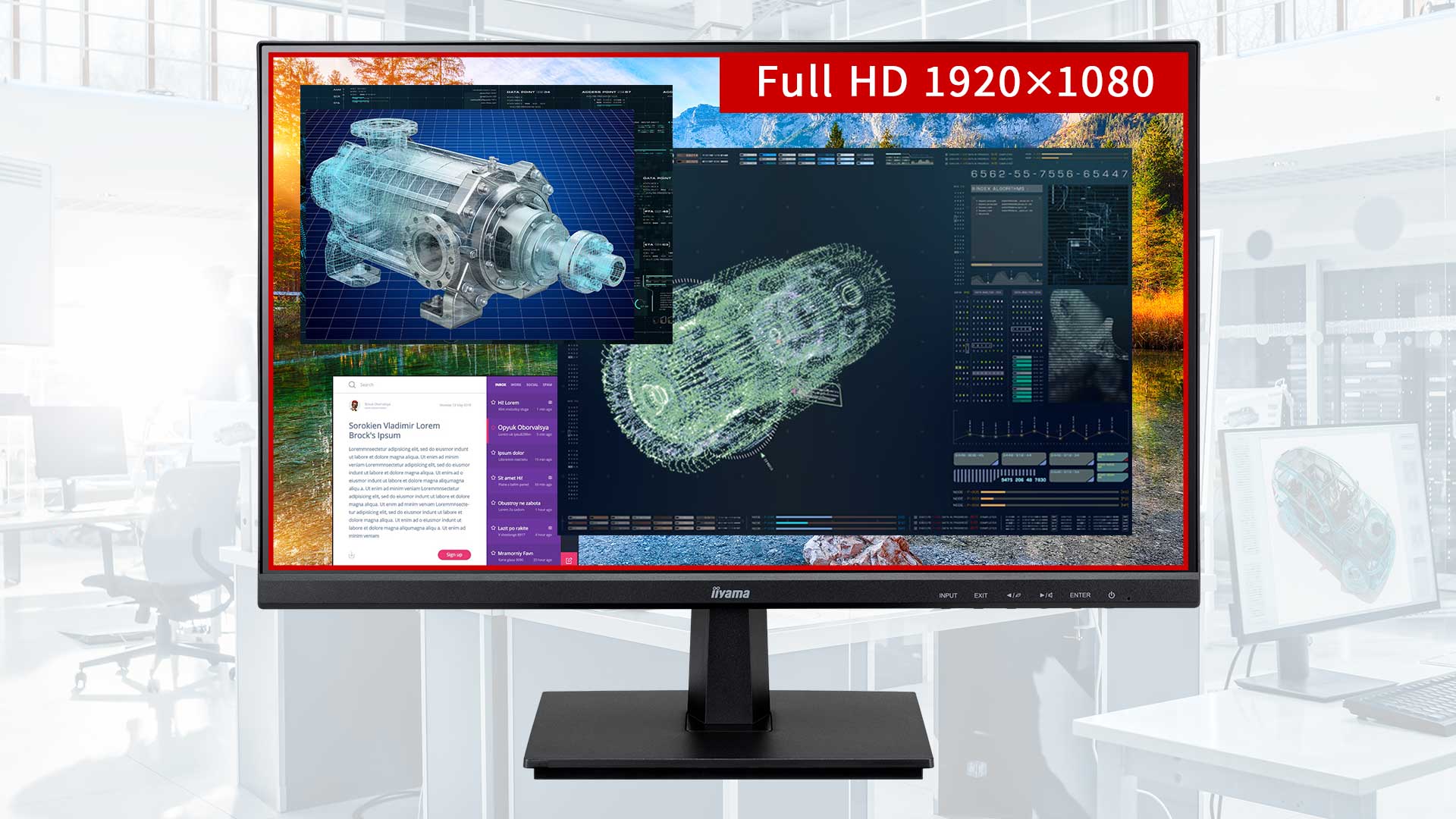Viewport: 1456px width, 819px height.
Task: Open the compose icon below the inbox list
Action: click(x=570, y=560)
